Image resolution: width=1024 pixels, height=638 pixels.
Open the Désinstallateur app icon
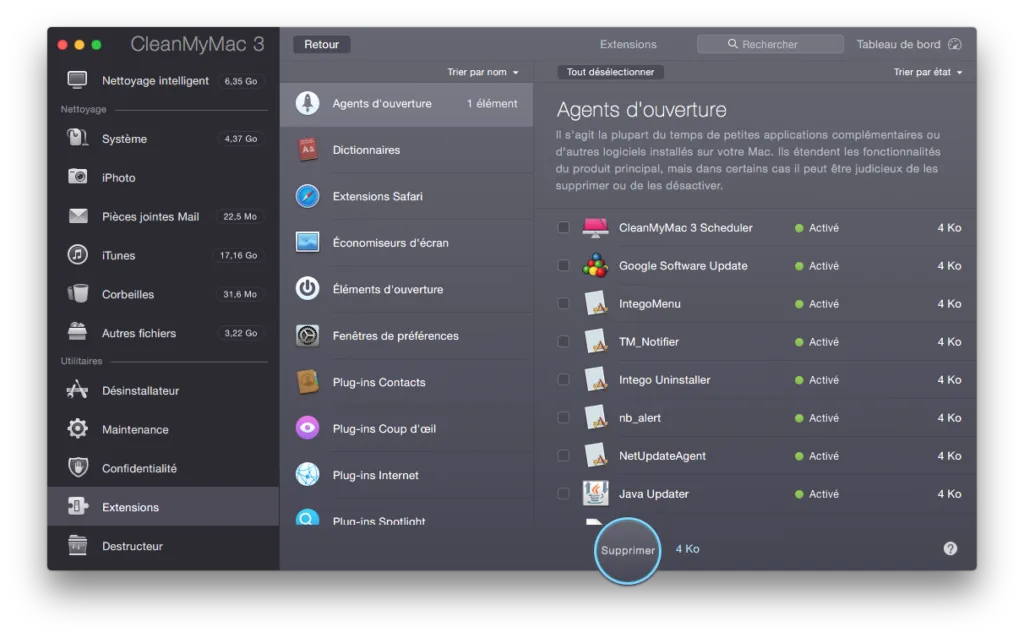click(x=77, y=390)
